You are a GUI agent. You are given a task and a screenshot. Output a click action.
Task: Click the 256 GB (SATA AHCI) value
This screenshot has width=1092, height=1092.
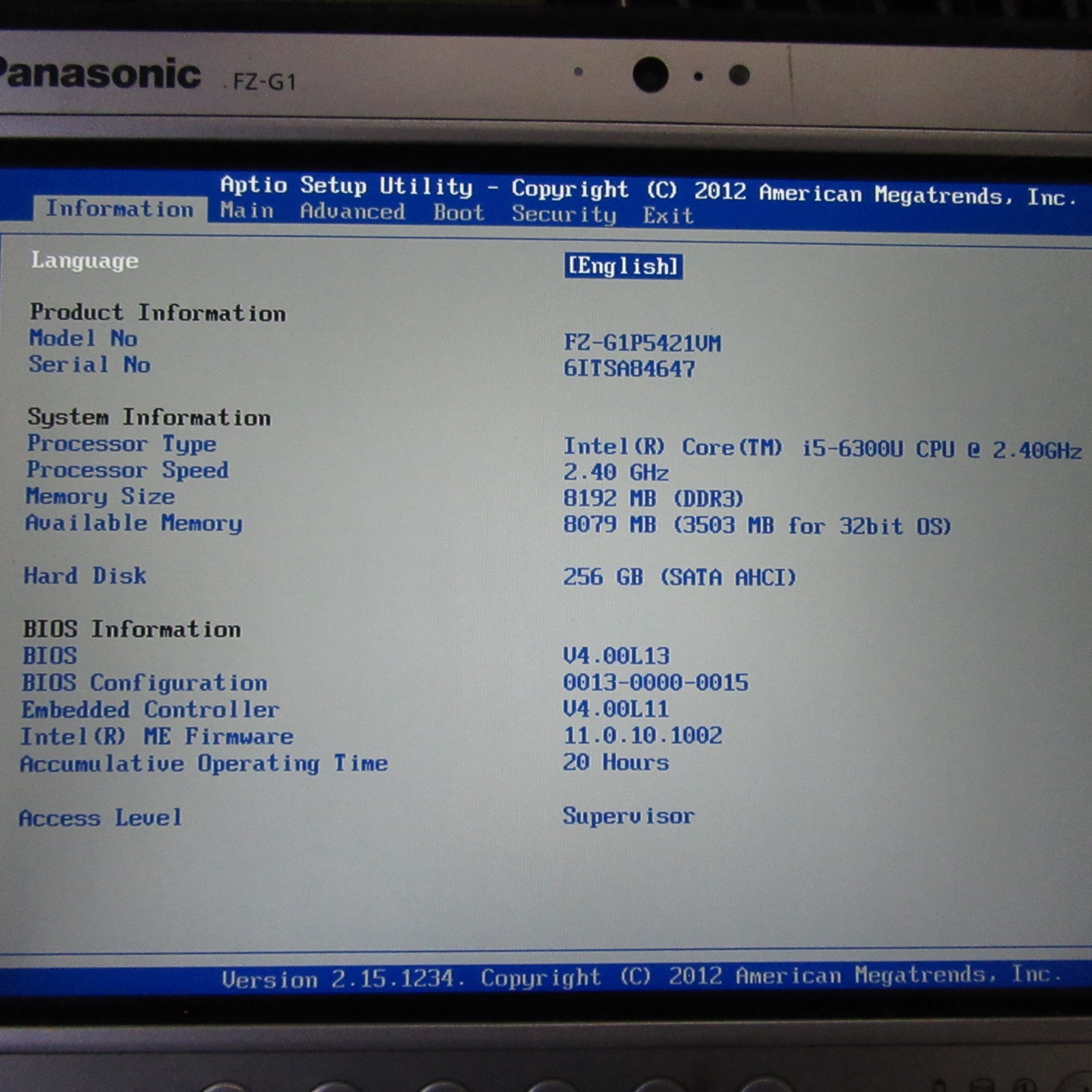pos(680,577)
